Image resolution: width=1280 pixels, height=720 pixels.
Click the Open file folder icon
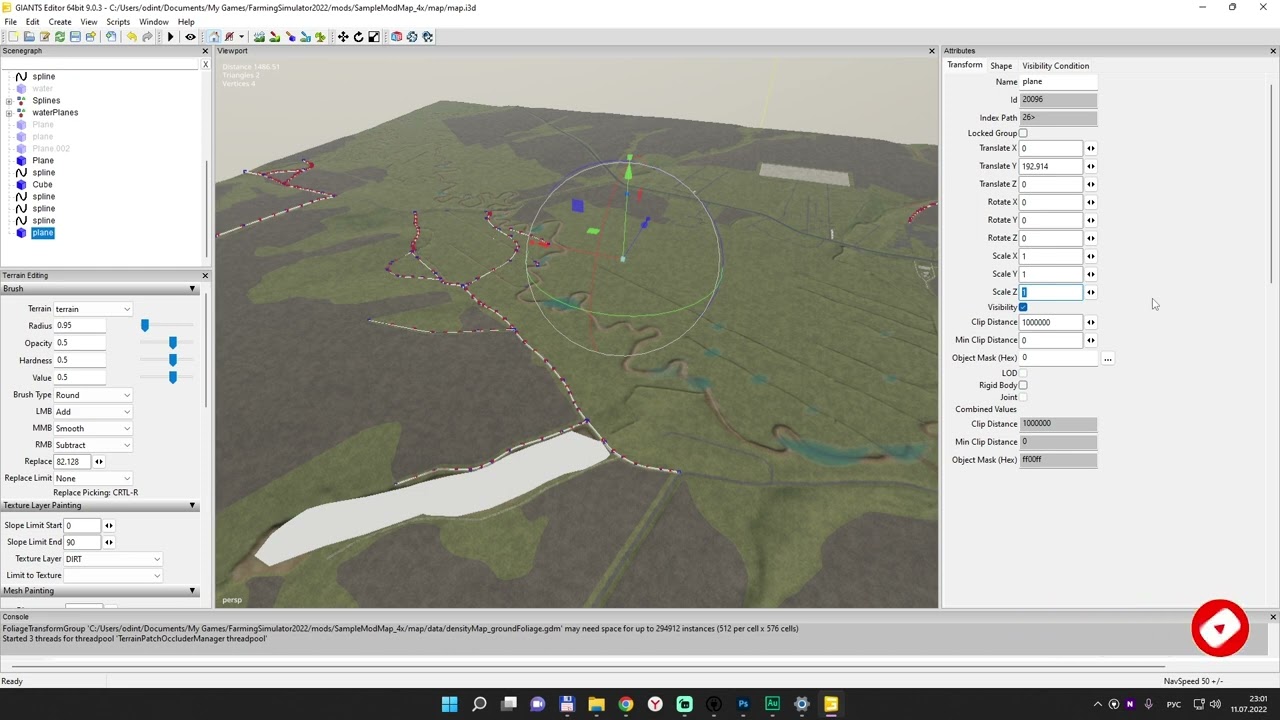coord(29,37)
